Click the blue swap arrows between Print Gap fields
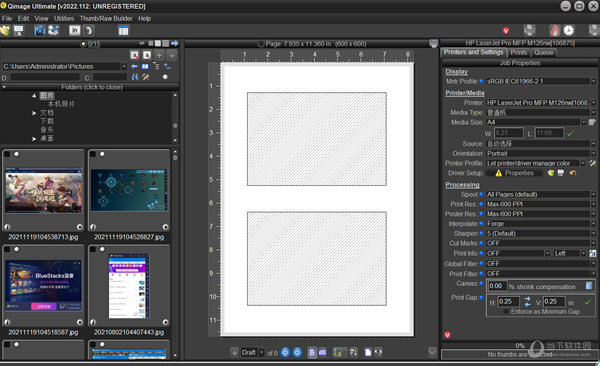The width and height of the screenshot is (600, 366). coord(528,302)
